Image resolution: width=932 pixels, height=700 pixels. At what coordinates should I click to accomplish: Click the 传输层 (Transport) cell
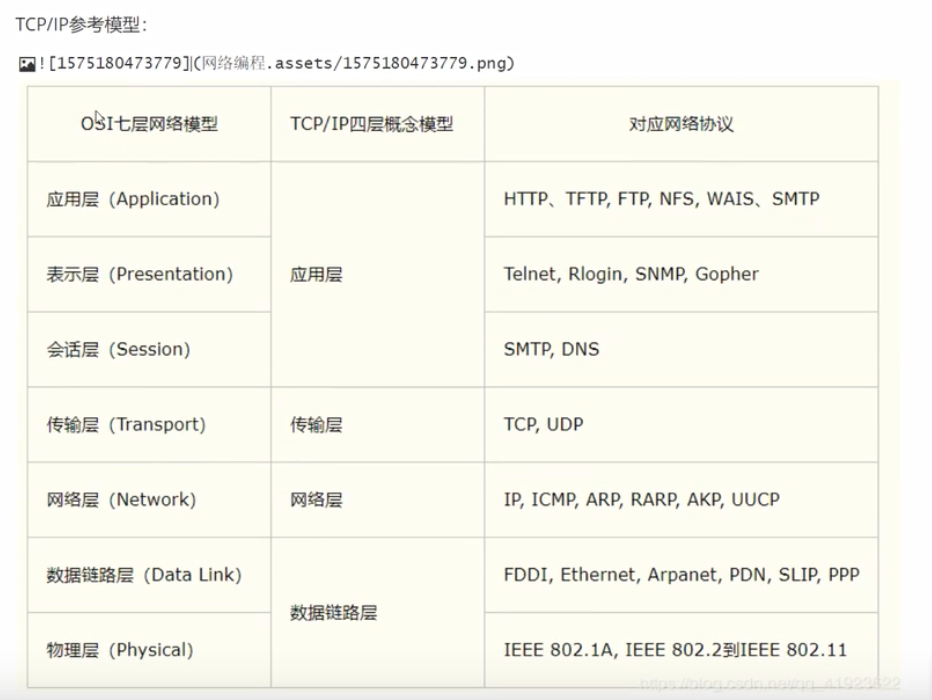[x=149, y=425]
